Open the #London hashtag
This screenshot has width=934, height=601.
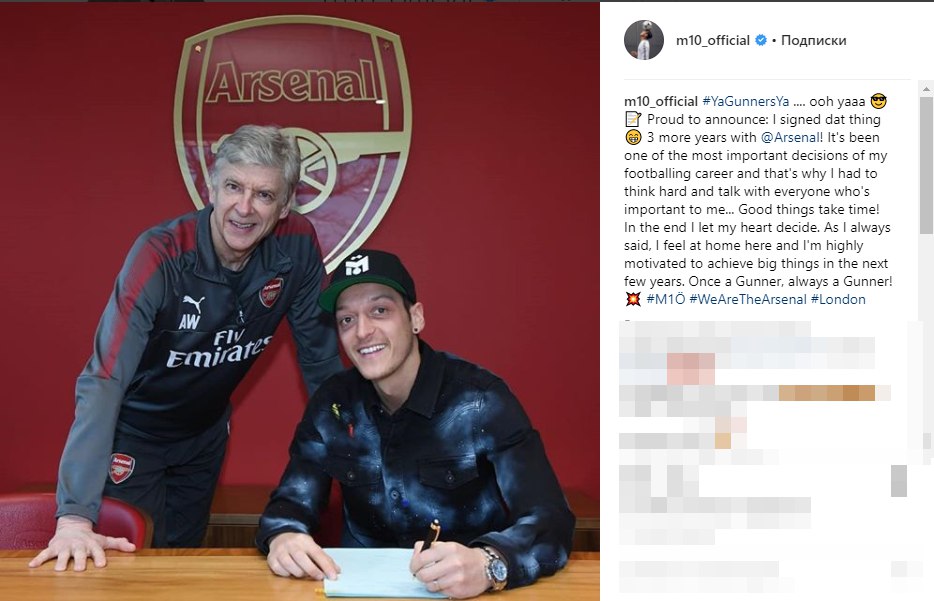click(x=838, y=299)
